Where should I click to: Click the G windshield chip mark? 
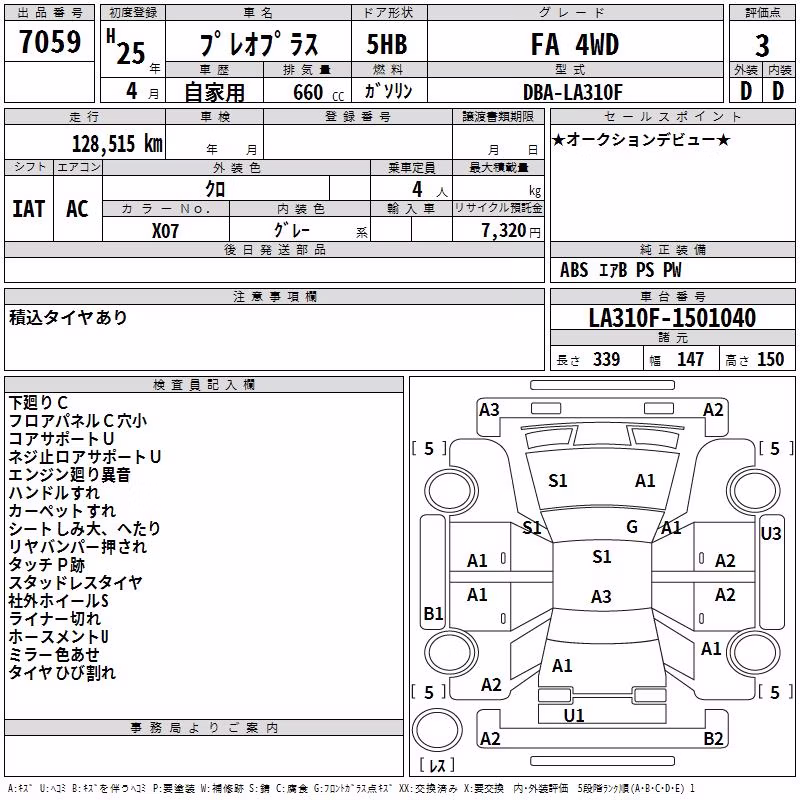point(632,526)
